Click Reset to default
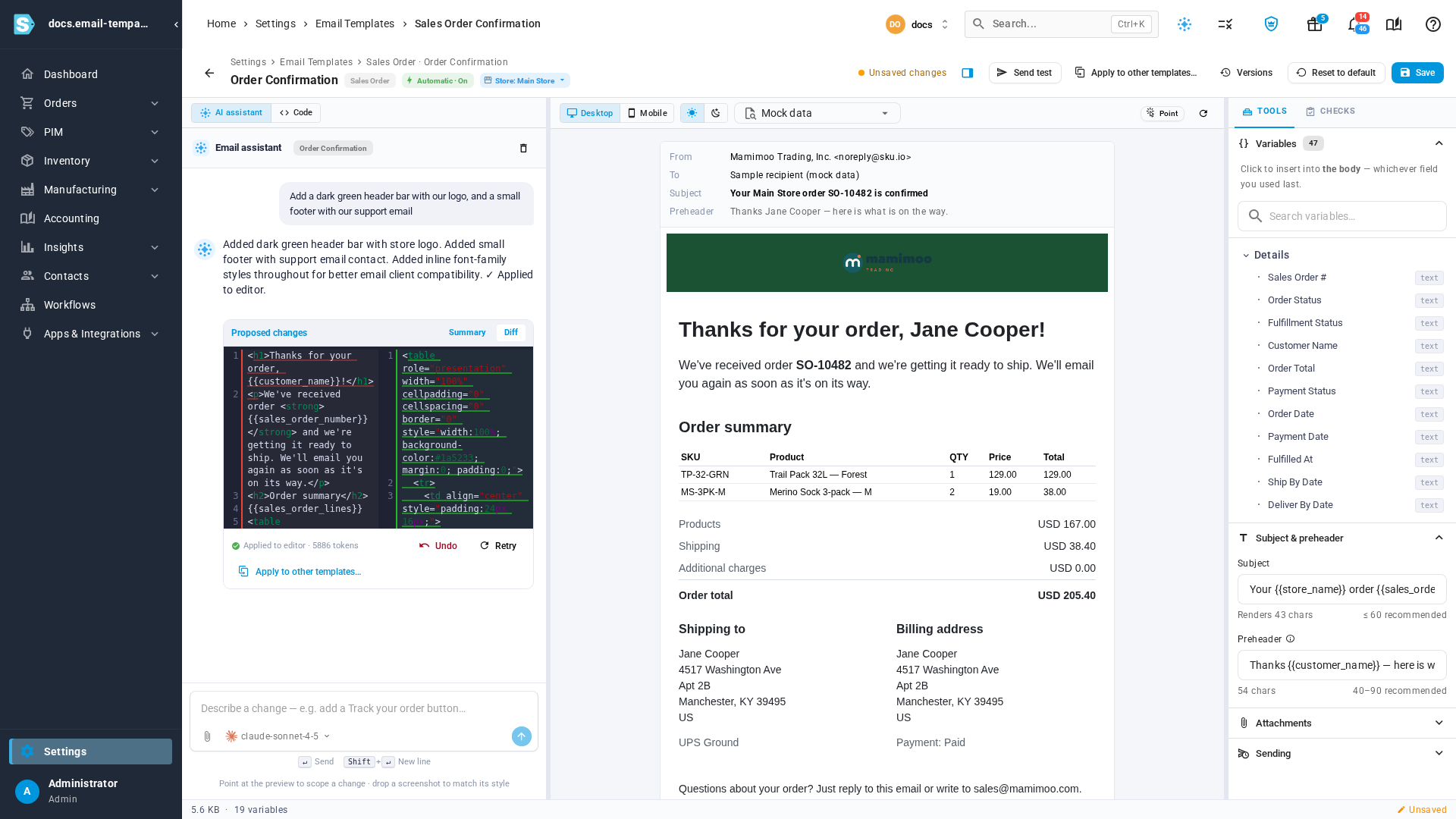 (x=1336, y=73)
